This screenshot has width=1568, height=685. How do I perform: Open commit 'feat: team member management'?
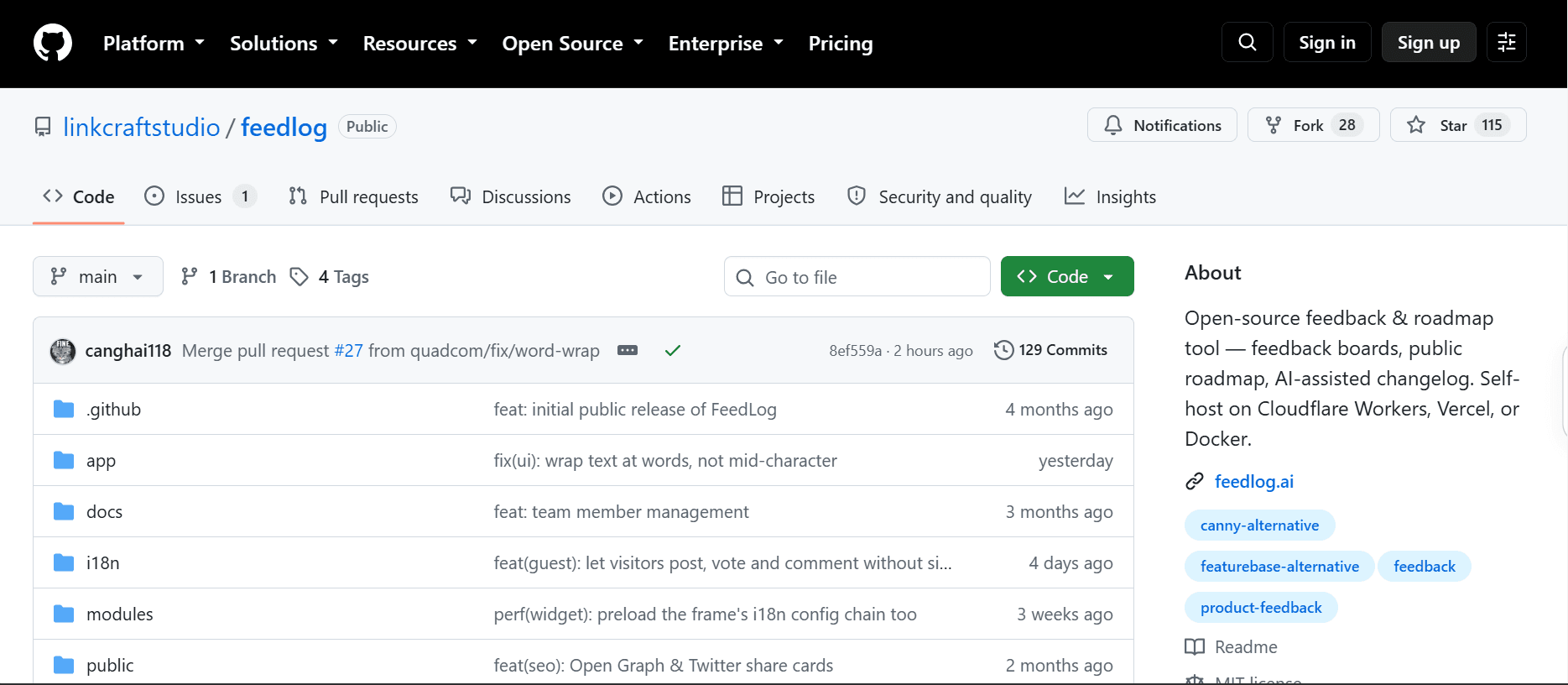622,511
